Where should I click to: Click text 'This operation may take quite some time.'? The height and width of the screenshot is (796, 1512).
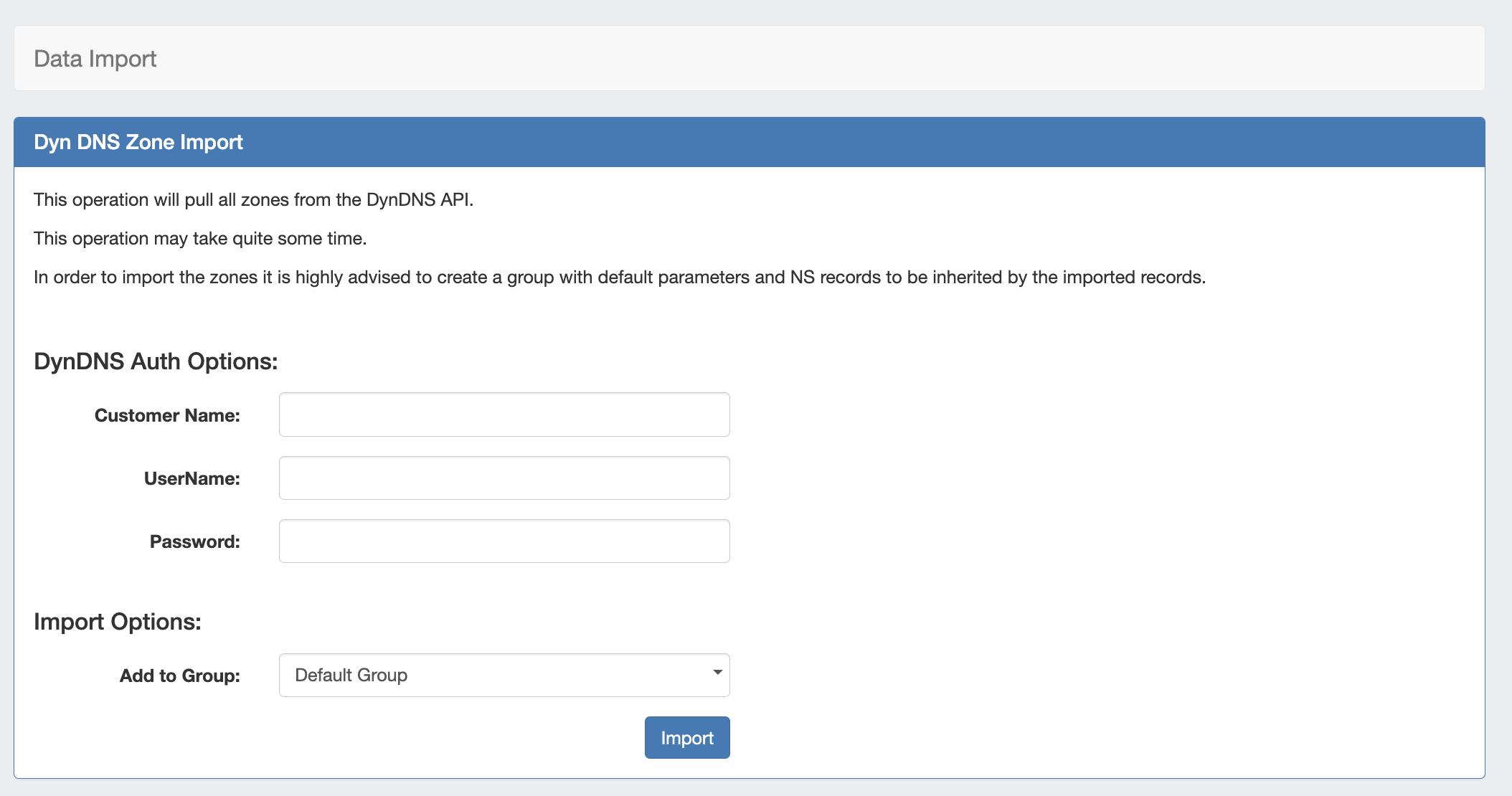tap(200, 238)
